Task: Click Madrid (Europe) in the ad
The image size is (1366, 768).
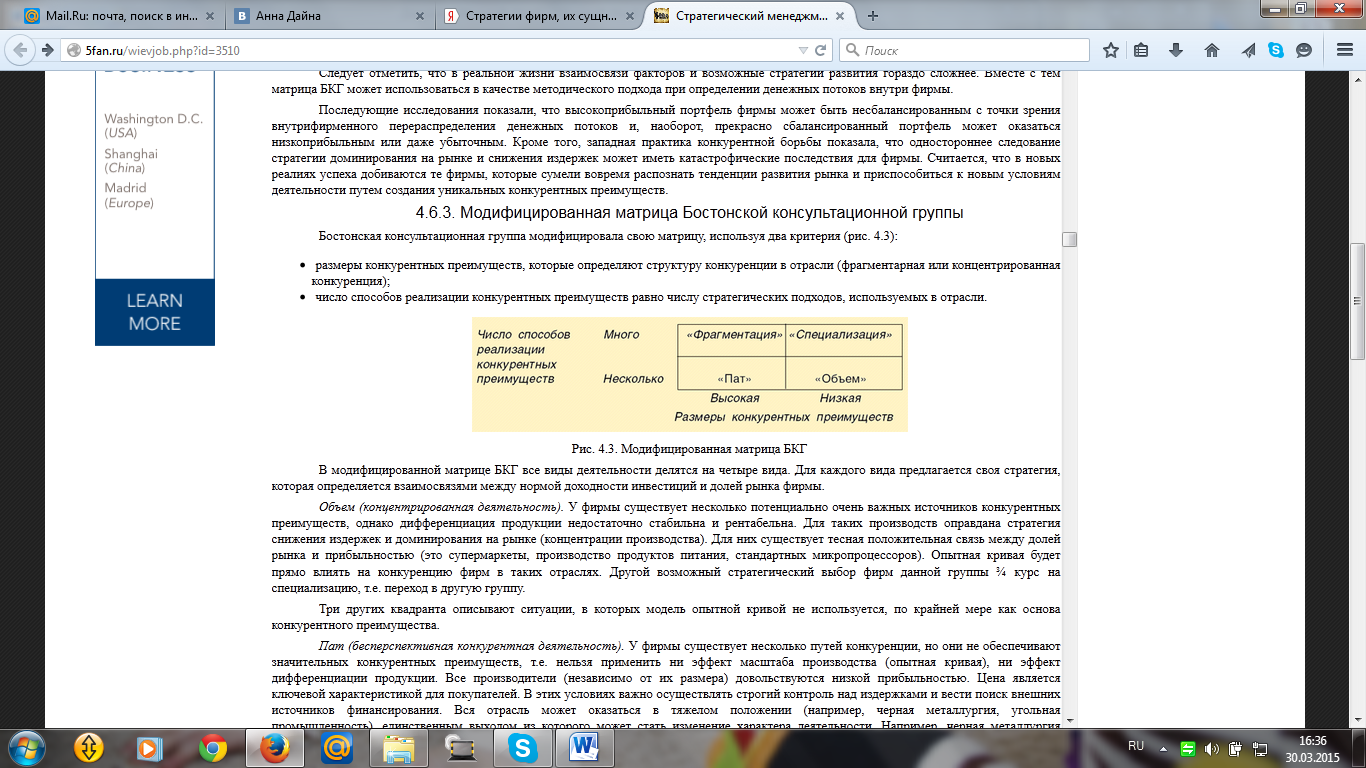Action: (x=129, y=195)
